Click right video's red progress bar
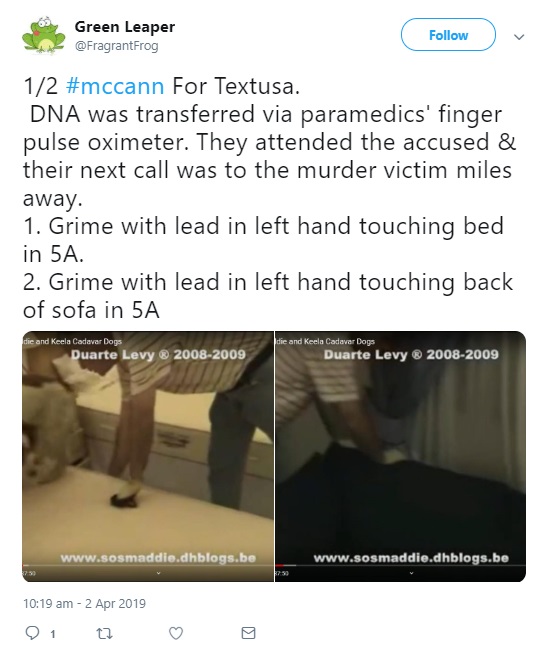 click(x=280, y=566)
